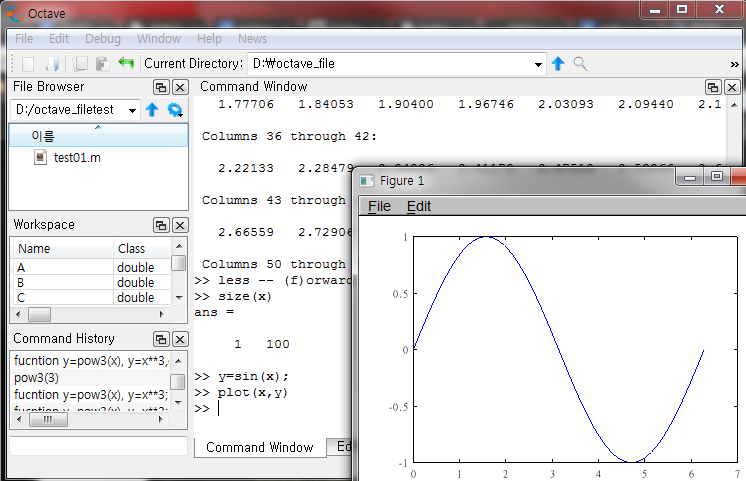Viewport: 746px width, 481px height.
Task: Click the 이름 column header
Action: click(98, 136)
